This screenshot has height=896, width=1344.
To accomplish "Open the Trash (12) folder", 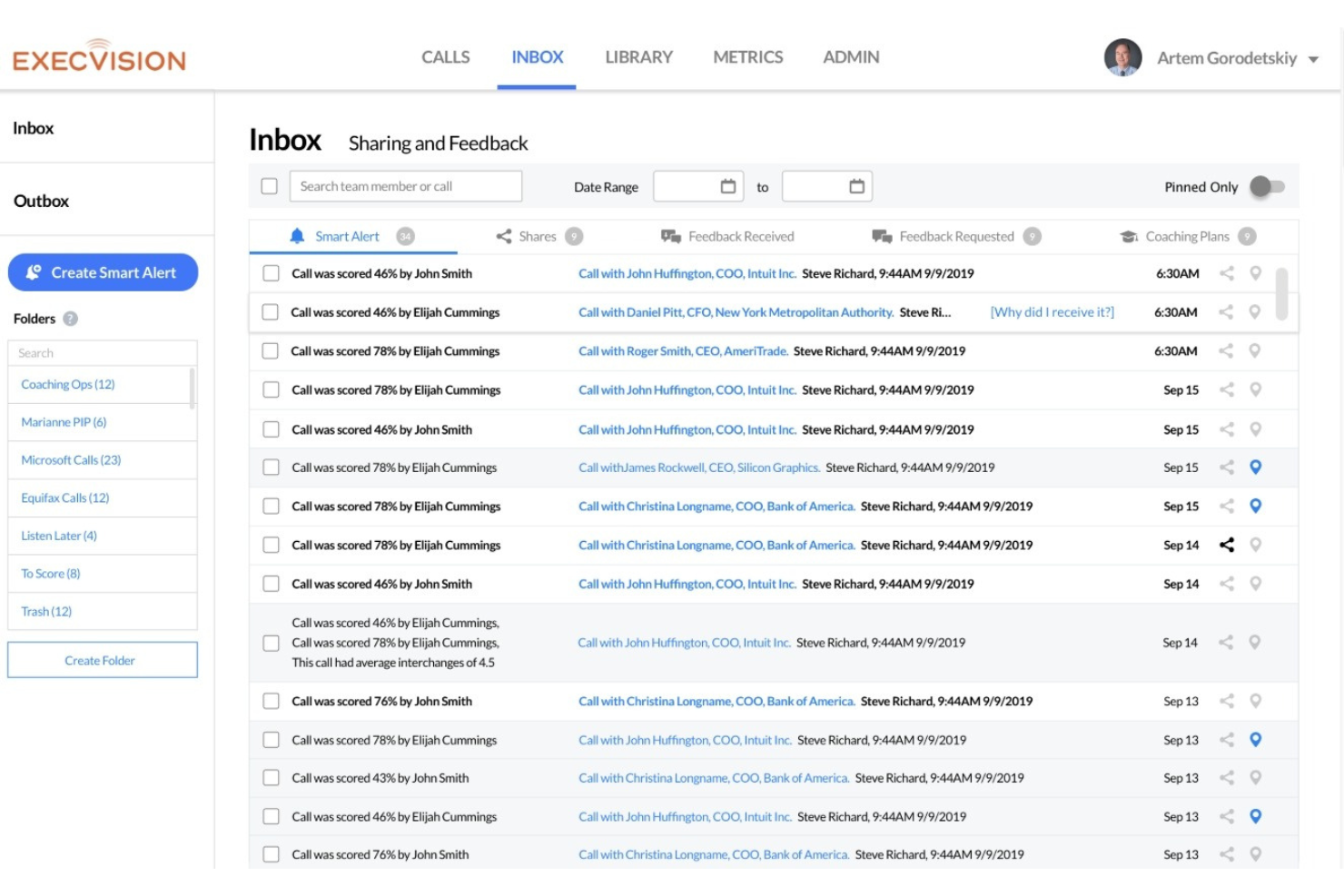I will [x=46, y=611].
